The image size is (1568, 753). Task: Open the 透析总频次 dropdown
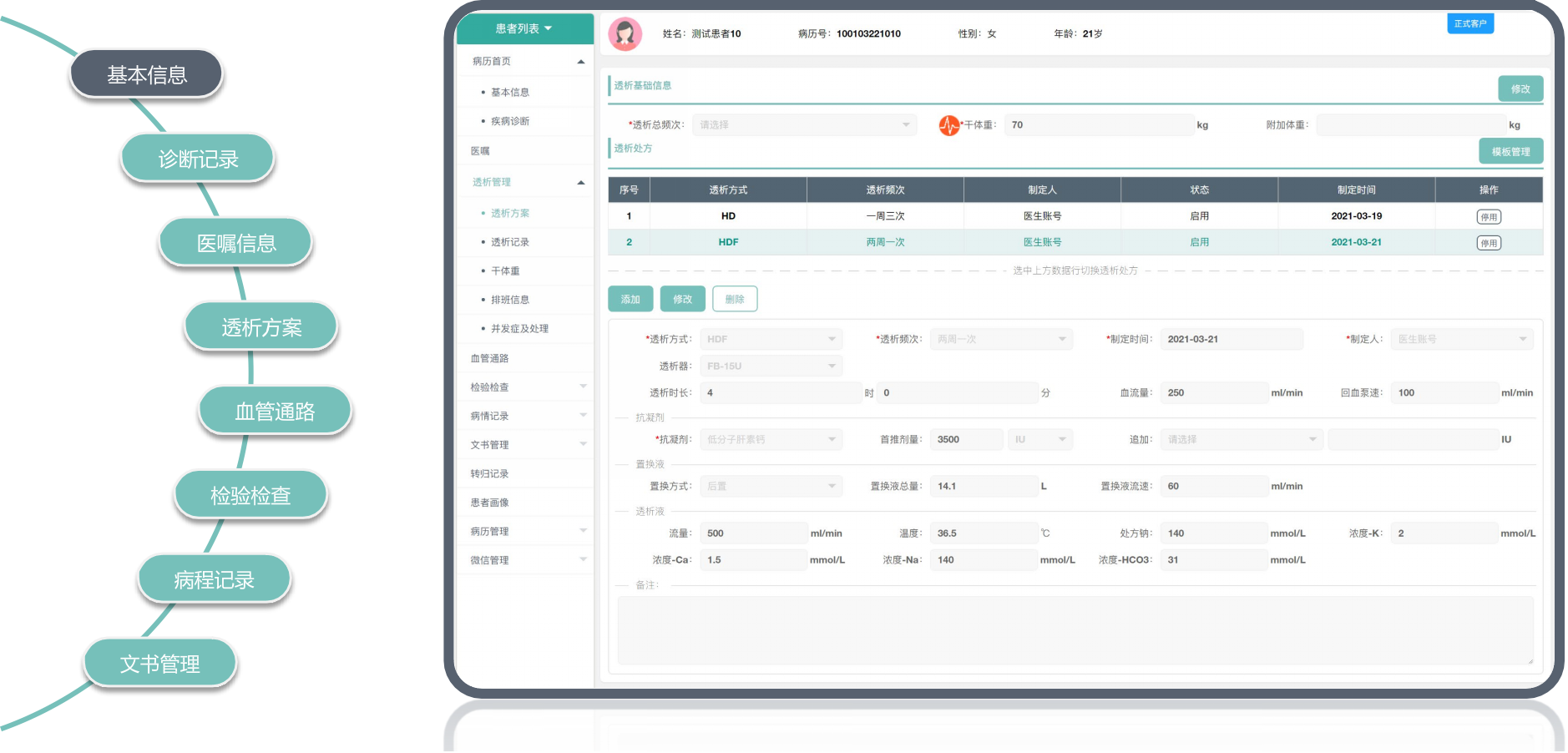pyautogui.click(x=804, y=125)
